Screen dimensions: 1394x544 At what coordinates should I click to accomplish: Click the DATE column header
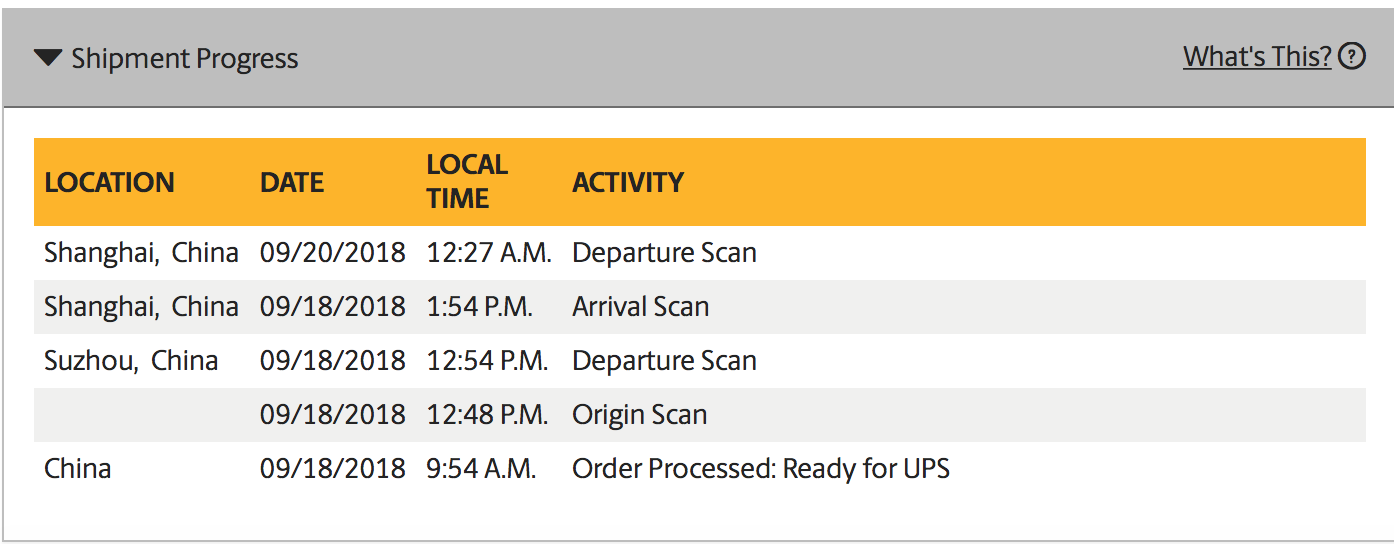pos(292,182)
